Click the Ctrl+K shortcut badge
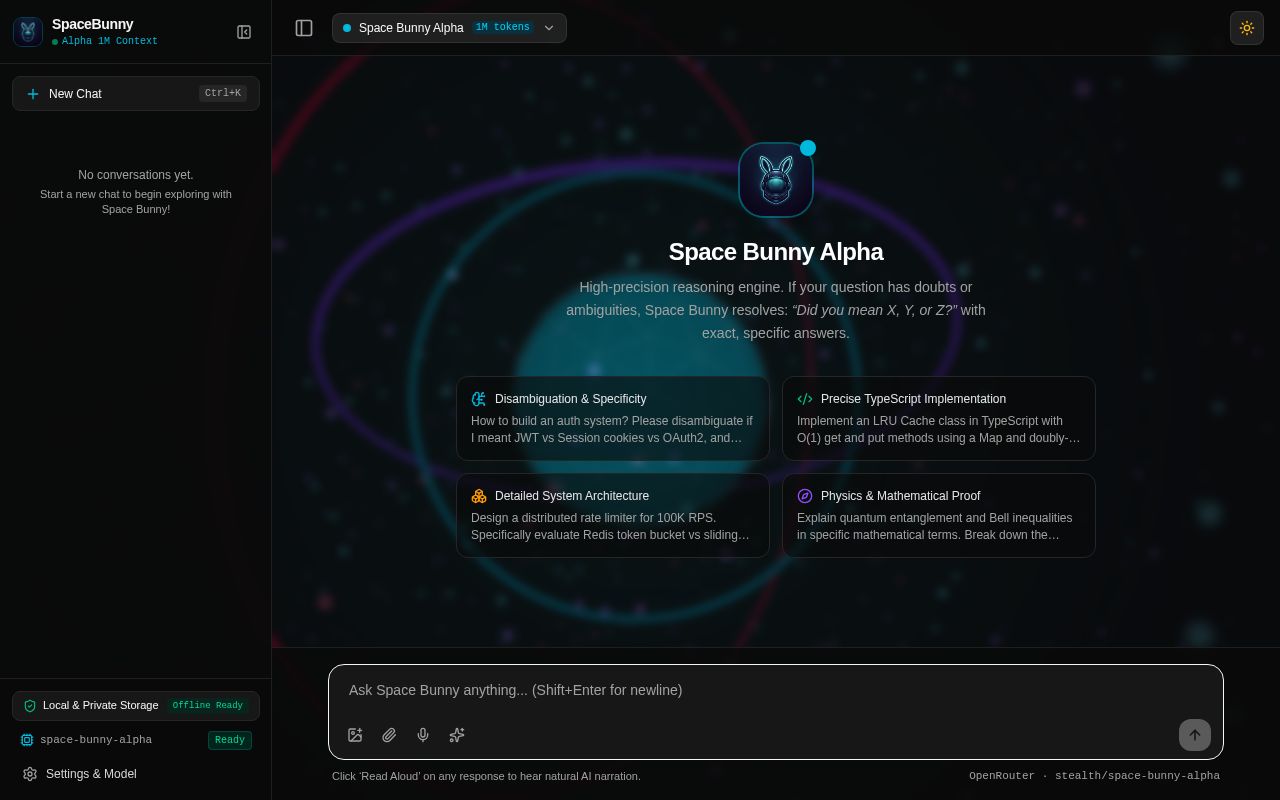The image size is (1280, 800). click(x=223, y=93)
